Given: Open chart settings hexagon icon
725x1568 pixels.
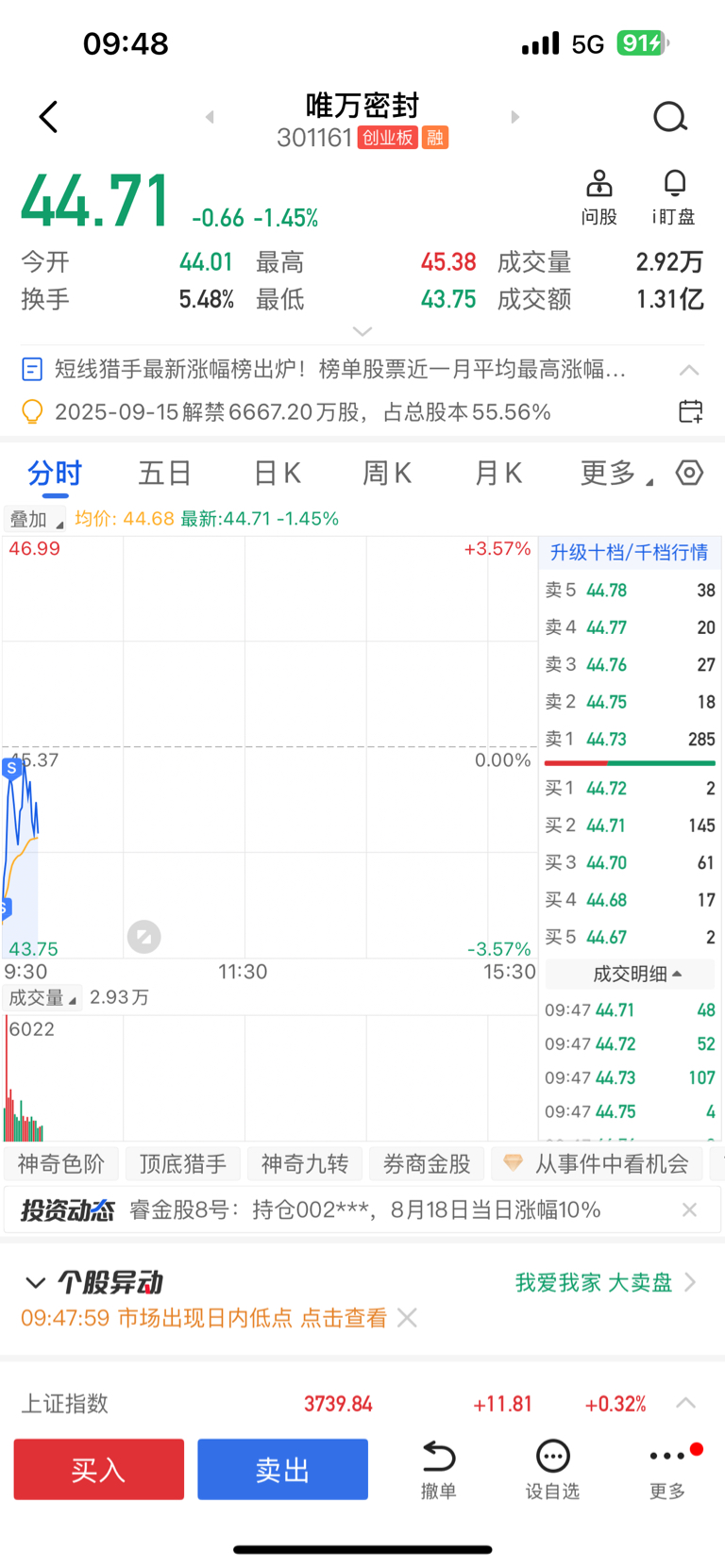Looking at the screenshot, I should coord(690,473).
